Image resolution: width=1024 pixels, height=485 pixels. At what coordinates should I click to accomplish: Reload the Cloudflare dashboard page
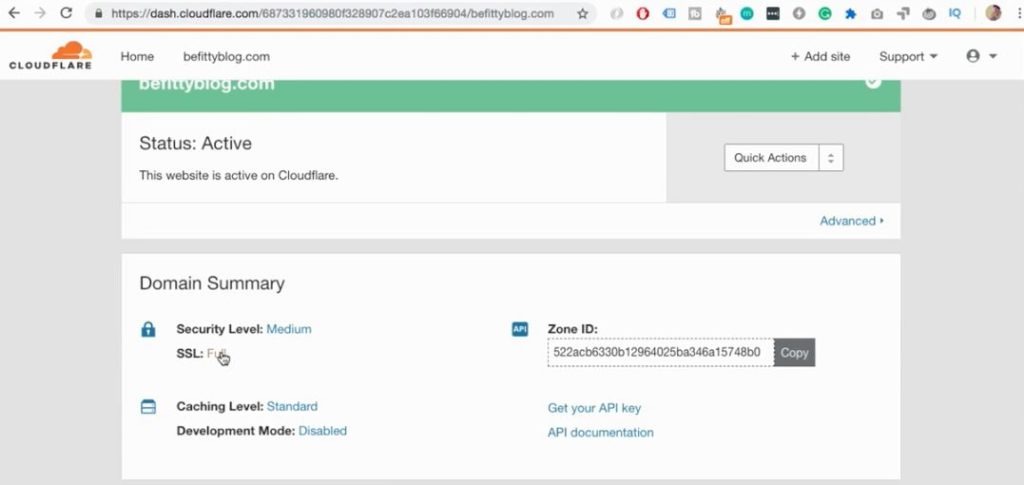tap(66, 13)
